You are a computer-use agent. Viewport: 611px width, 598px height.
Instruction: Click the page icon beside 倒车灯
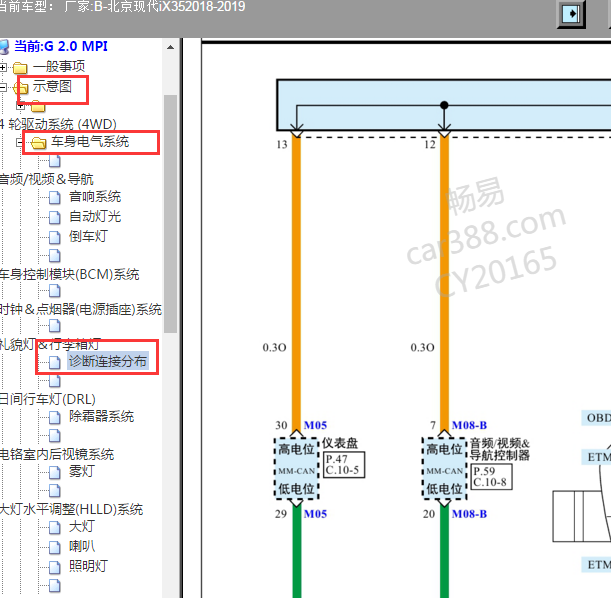pyautogui.click(x=55, y=237)
